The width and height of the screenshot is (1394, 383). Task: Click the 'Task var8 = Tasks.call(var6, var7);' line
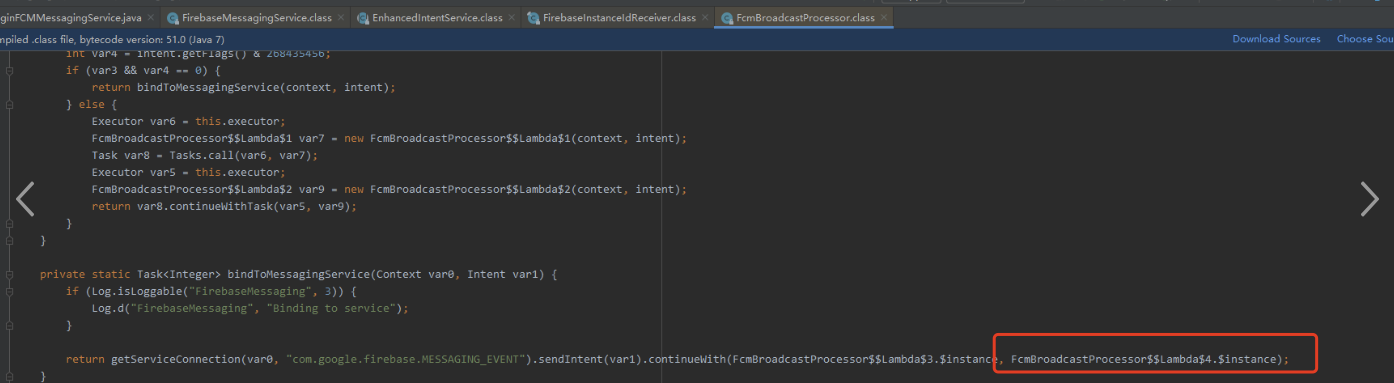click(x=205, y=155)
